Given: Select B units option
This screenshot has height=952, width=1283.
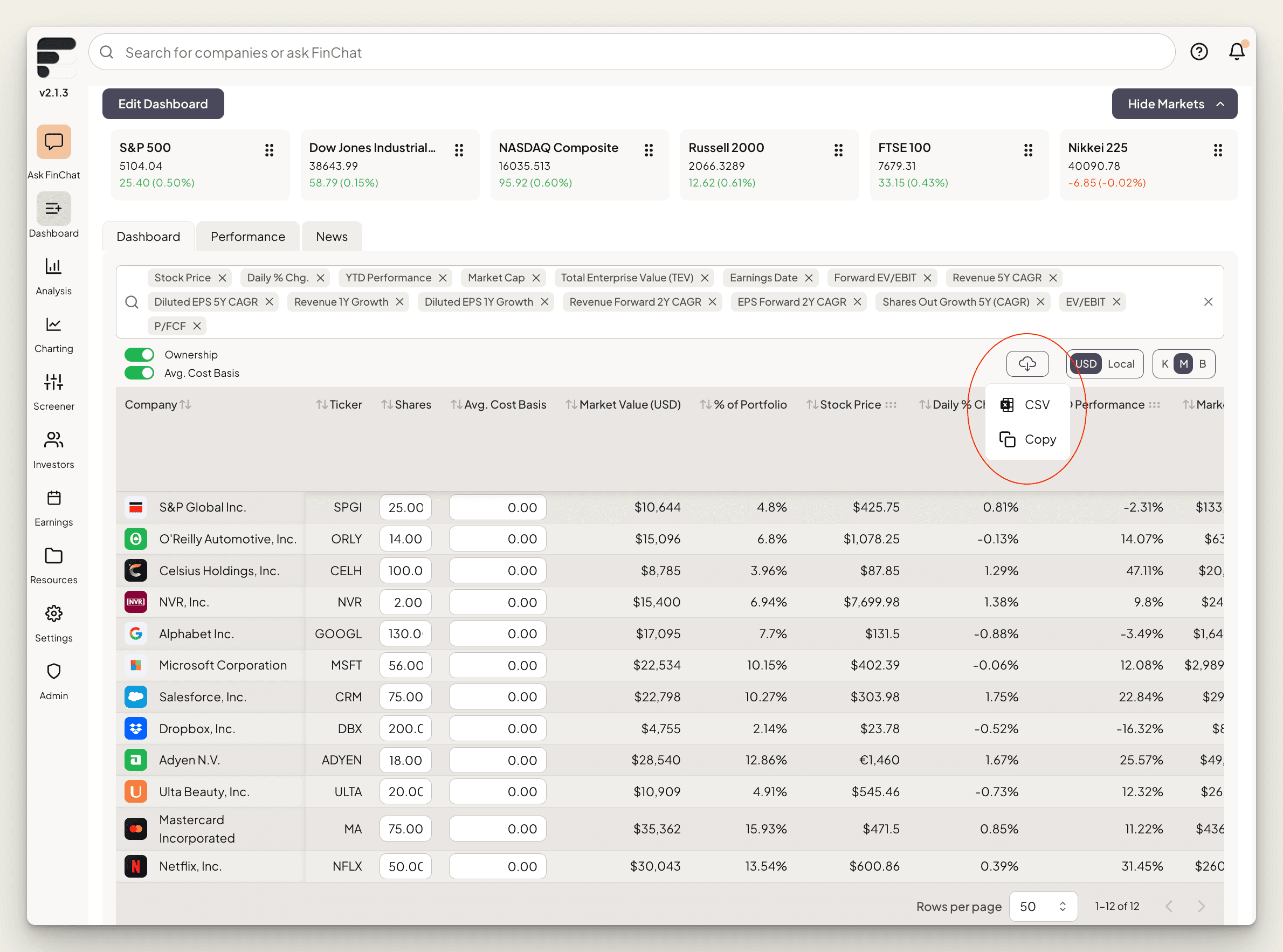Looking at the screenshot, I should pos(1203,364).
